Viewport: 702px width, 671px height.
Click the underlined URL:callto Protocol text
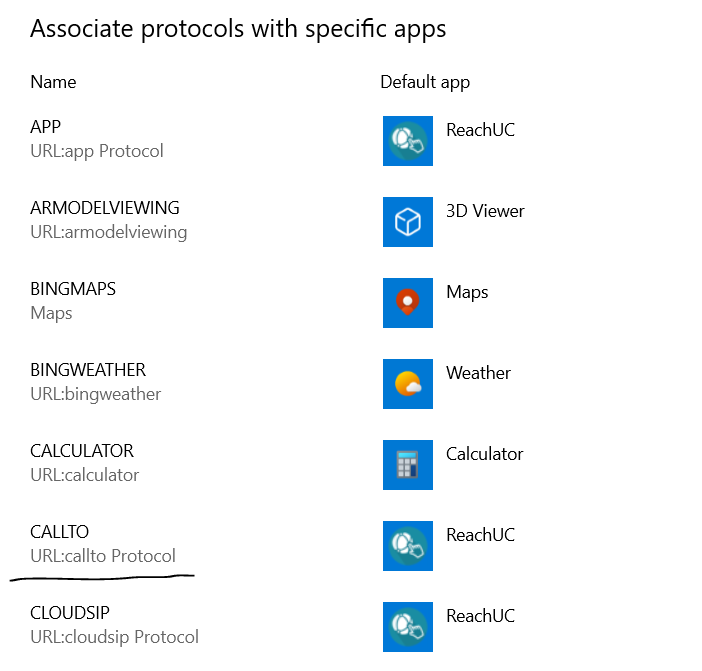[x=103, y=556]
